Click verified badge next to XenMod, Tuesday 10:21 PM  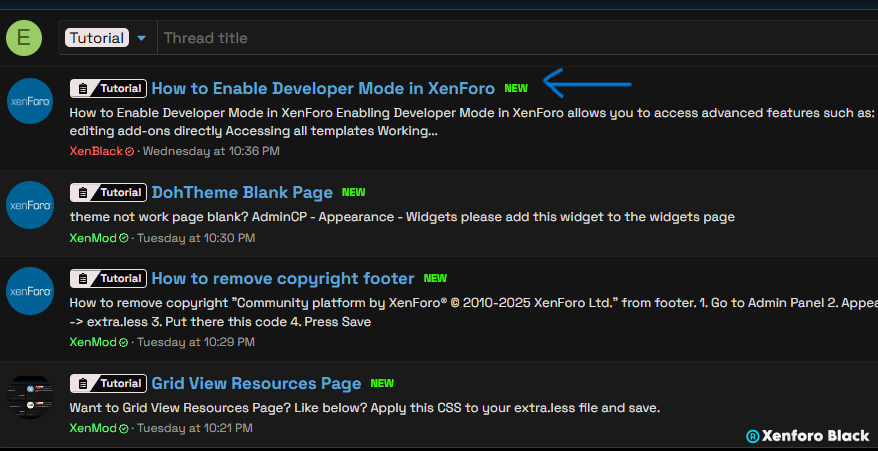124,428
